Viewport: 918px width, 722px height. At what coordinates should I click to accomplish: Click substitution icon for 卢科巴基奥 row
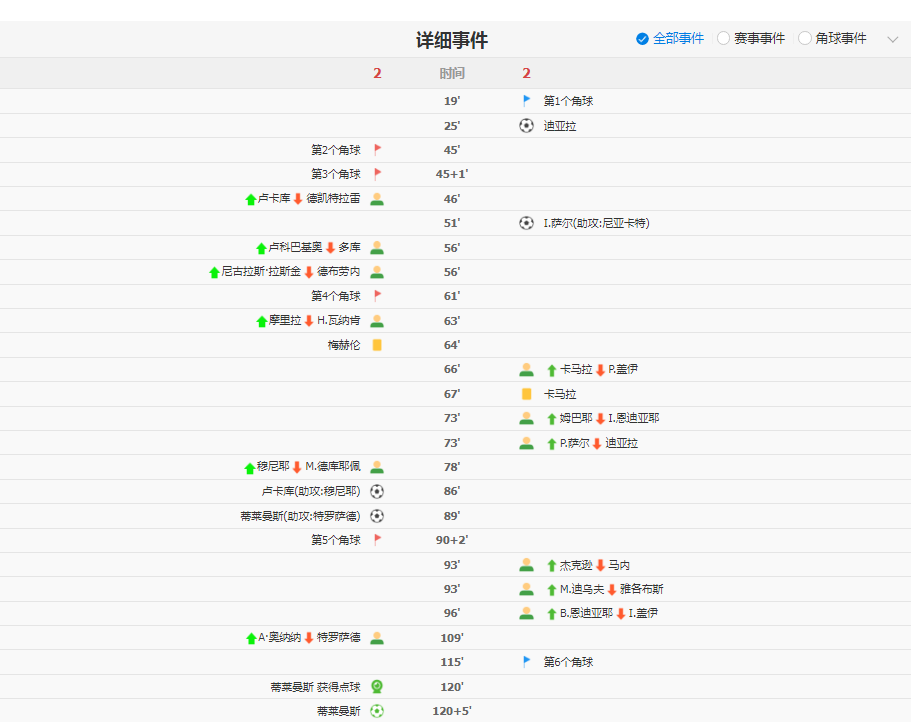[x=377, y=248]
